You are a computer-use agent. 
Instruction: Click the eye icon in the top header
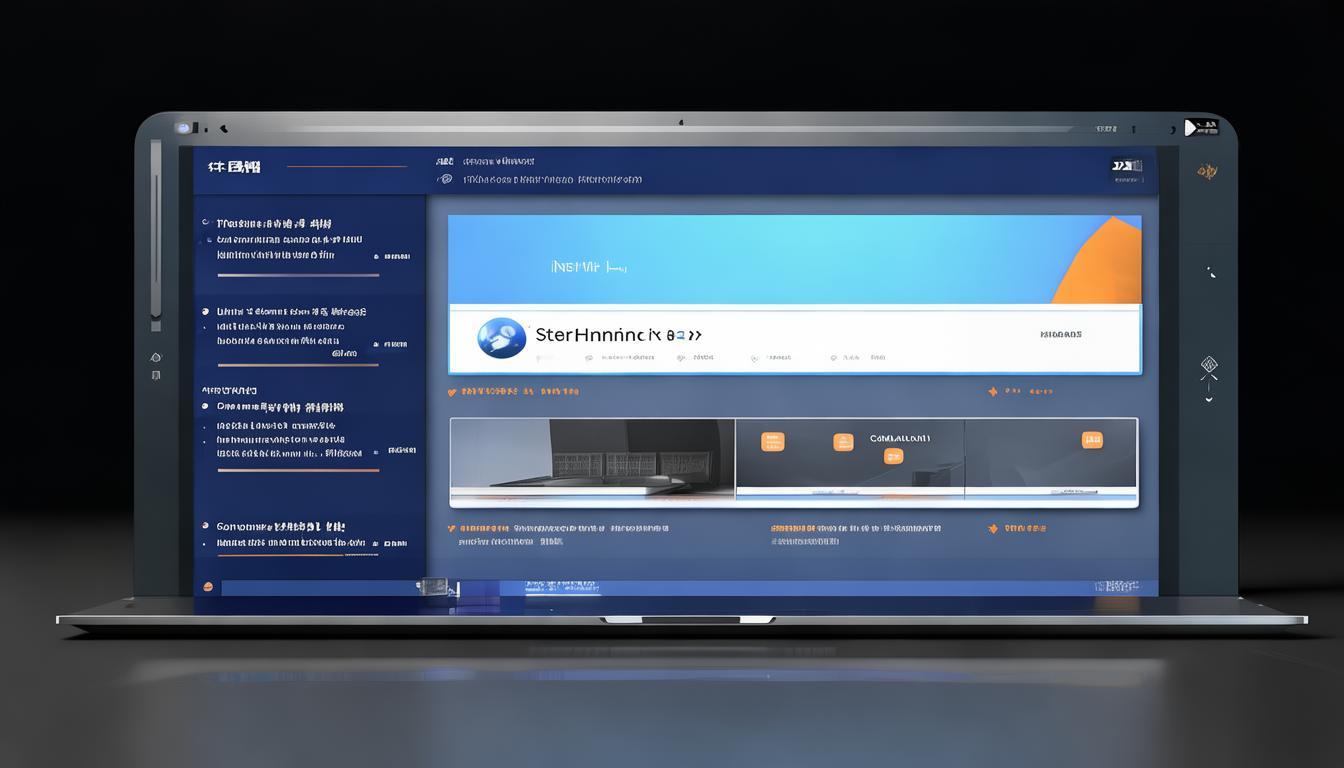(445, 180)
